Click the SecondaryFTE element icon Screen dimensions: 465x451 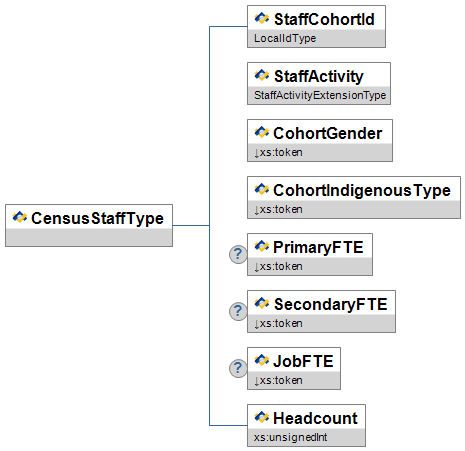click(262, 303)
